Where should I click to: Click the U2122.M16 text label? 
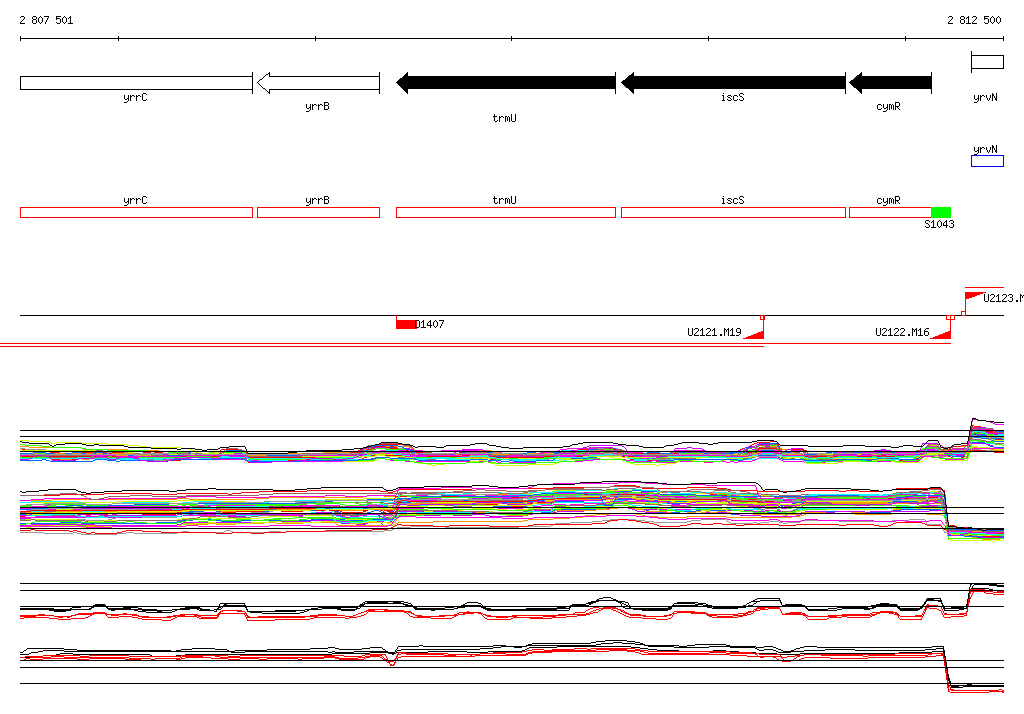point(902,333)
